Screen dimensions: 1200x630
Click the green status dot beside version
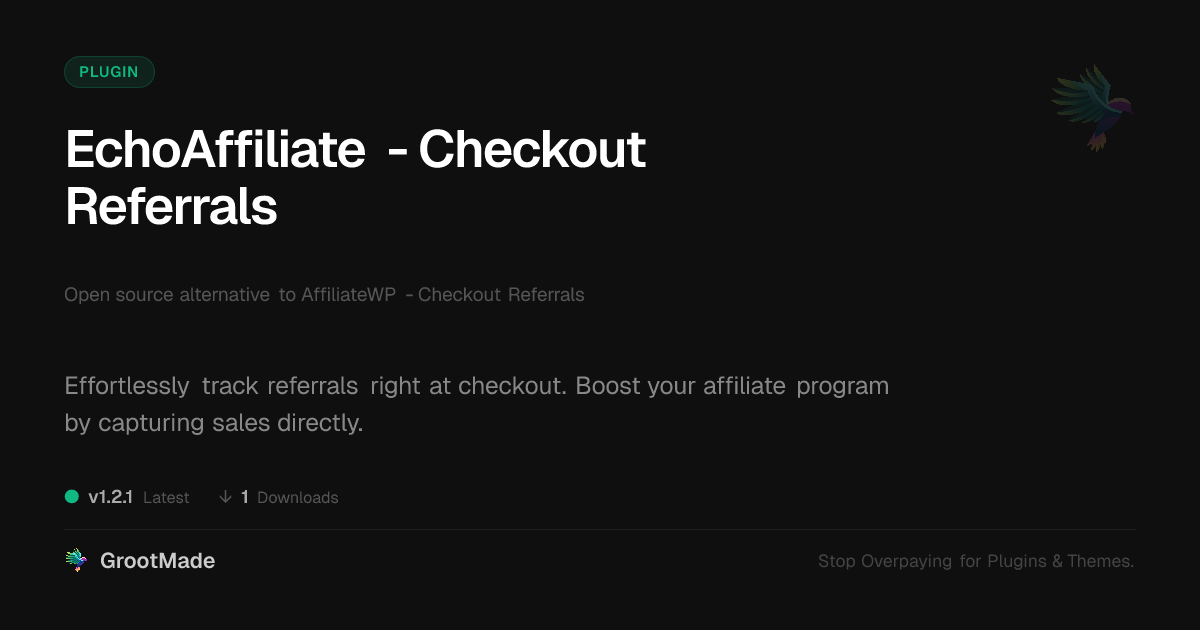(72, 497)
